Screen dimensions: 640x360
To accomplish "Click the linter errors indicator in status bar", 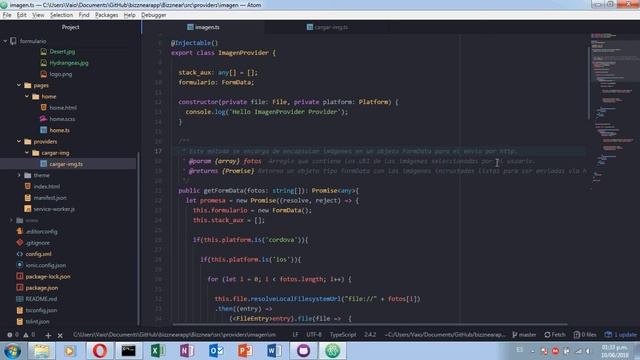I will click(13, 335).
